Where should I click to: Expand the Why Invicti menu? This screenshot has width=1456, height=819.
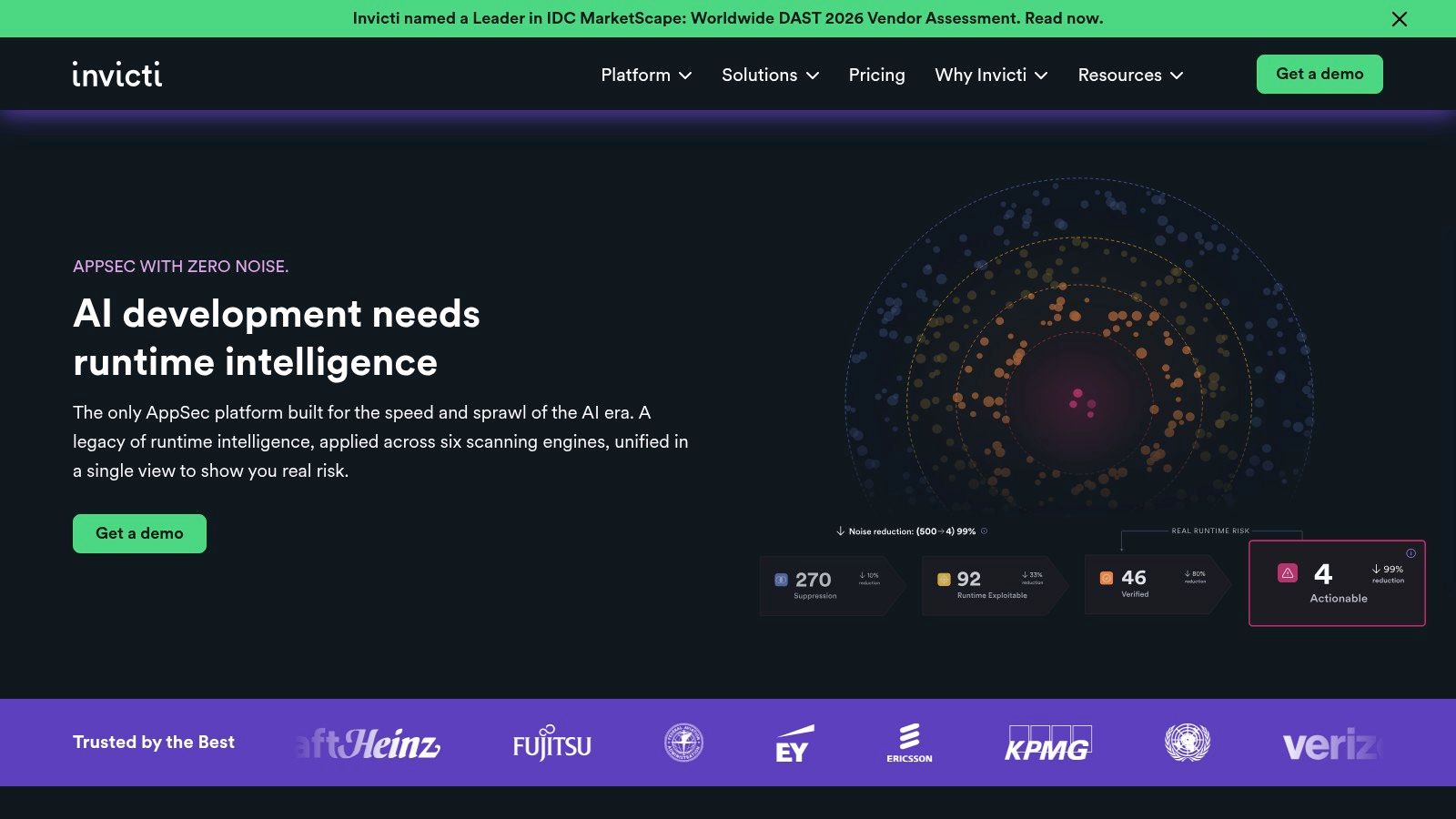click(x=991, y=75)
